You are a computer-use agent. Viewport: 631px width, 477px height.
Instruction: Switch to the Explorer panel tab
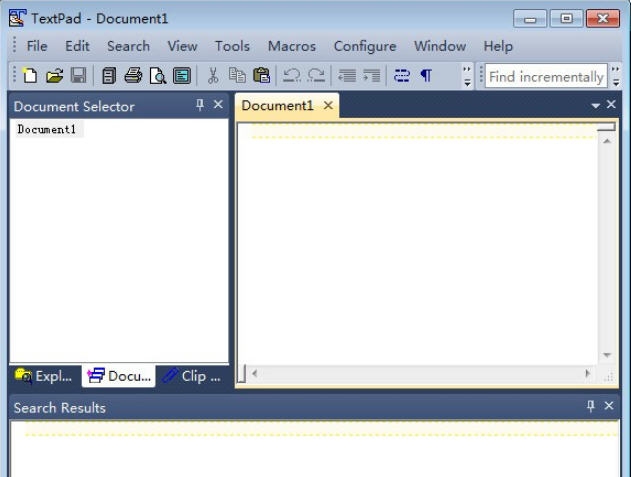tap(44, 376)
